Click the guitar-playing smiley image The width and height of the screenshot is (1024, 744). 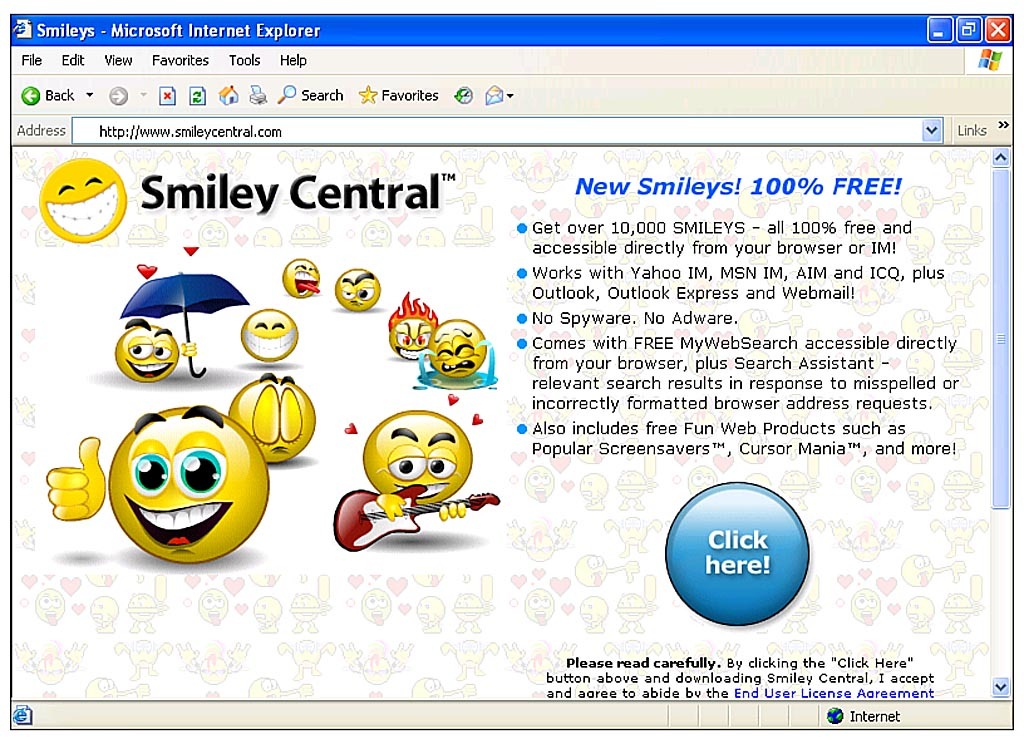pos(416,481)
